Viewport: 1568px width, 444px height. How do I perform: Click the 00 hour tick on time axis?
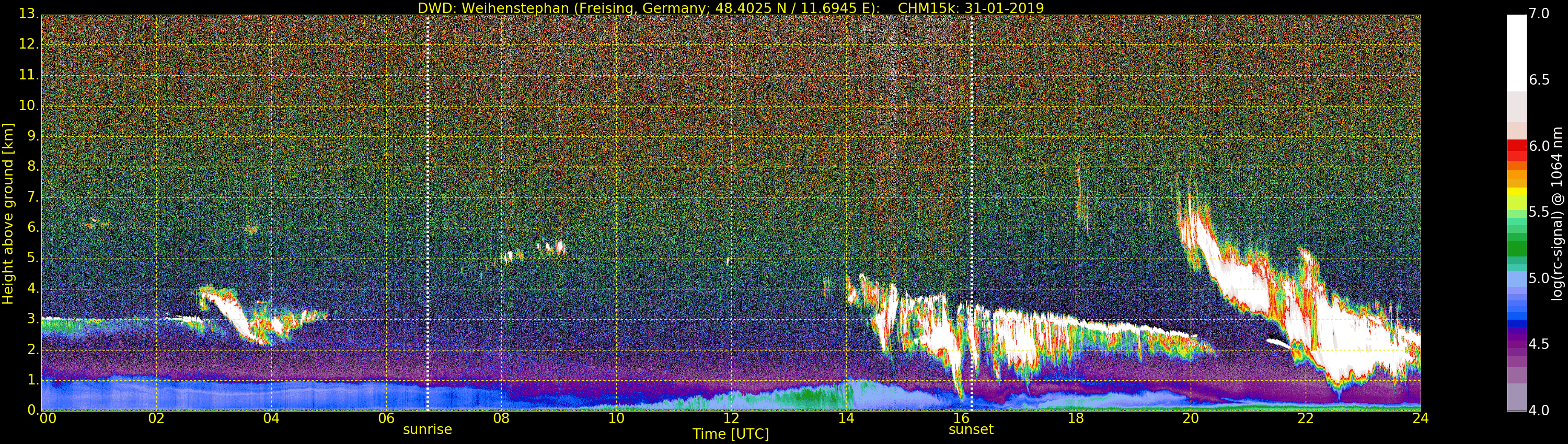pos(48,418)
